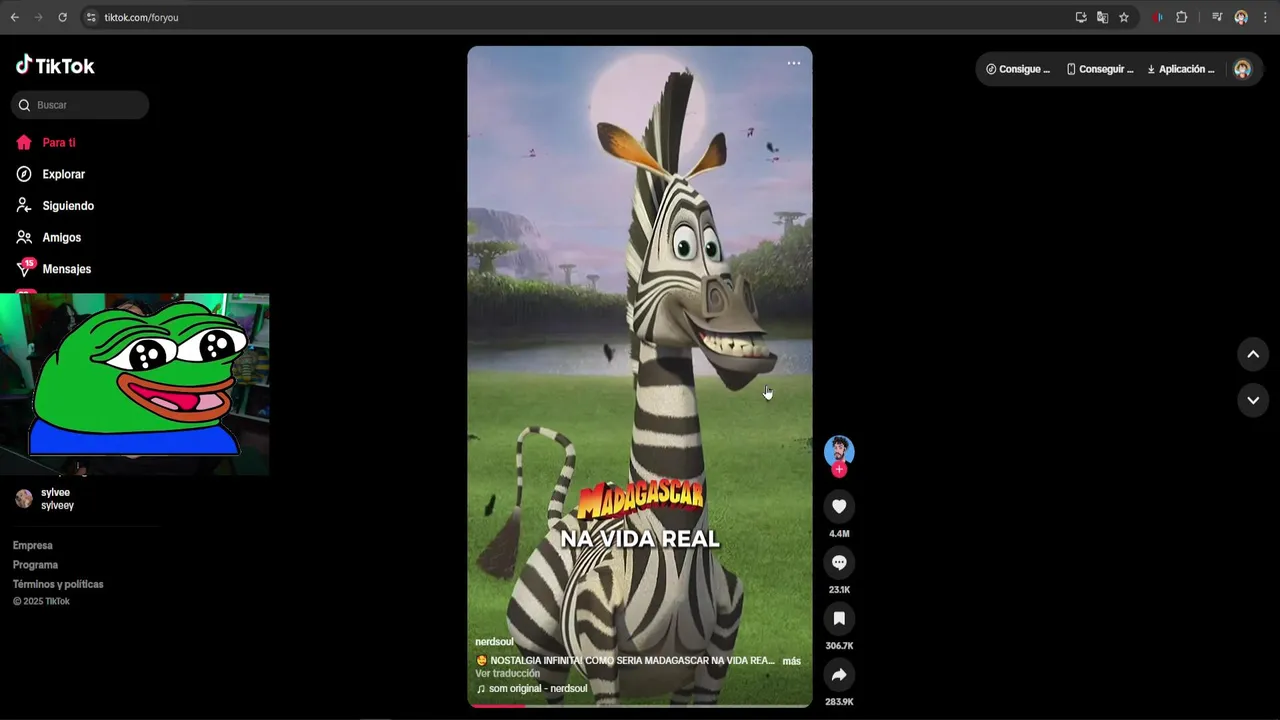Like the video with heart icon
This screenshot has width=1280, height=720.
[839, 507]
